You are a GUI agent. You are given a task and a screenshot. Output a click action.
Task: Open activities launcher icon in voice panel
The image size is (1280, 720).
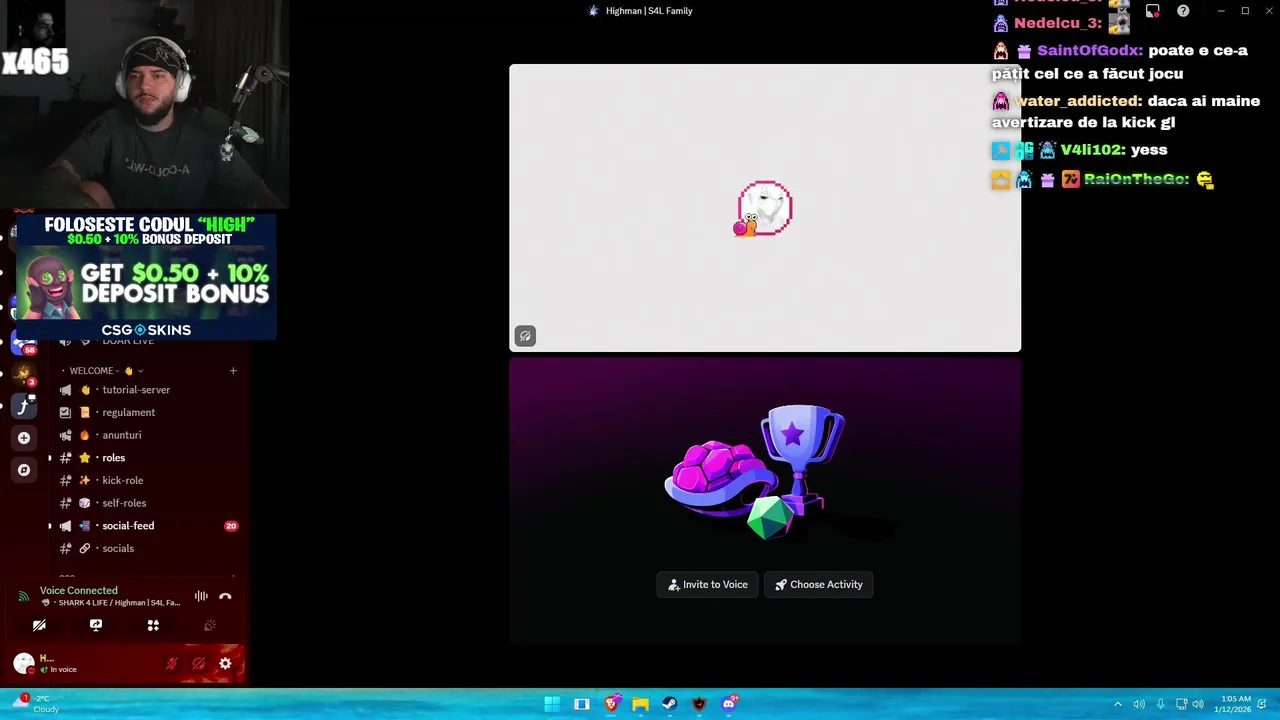(153, 625)
